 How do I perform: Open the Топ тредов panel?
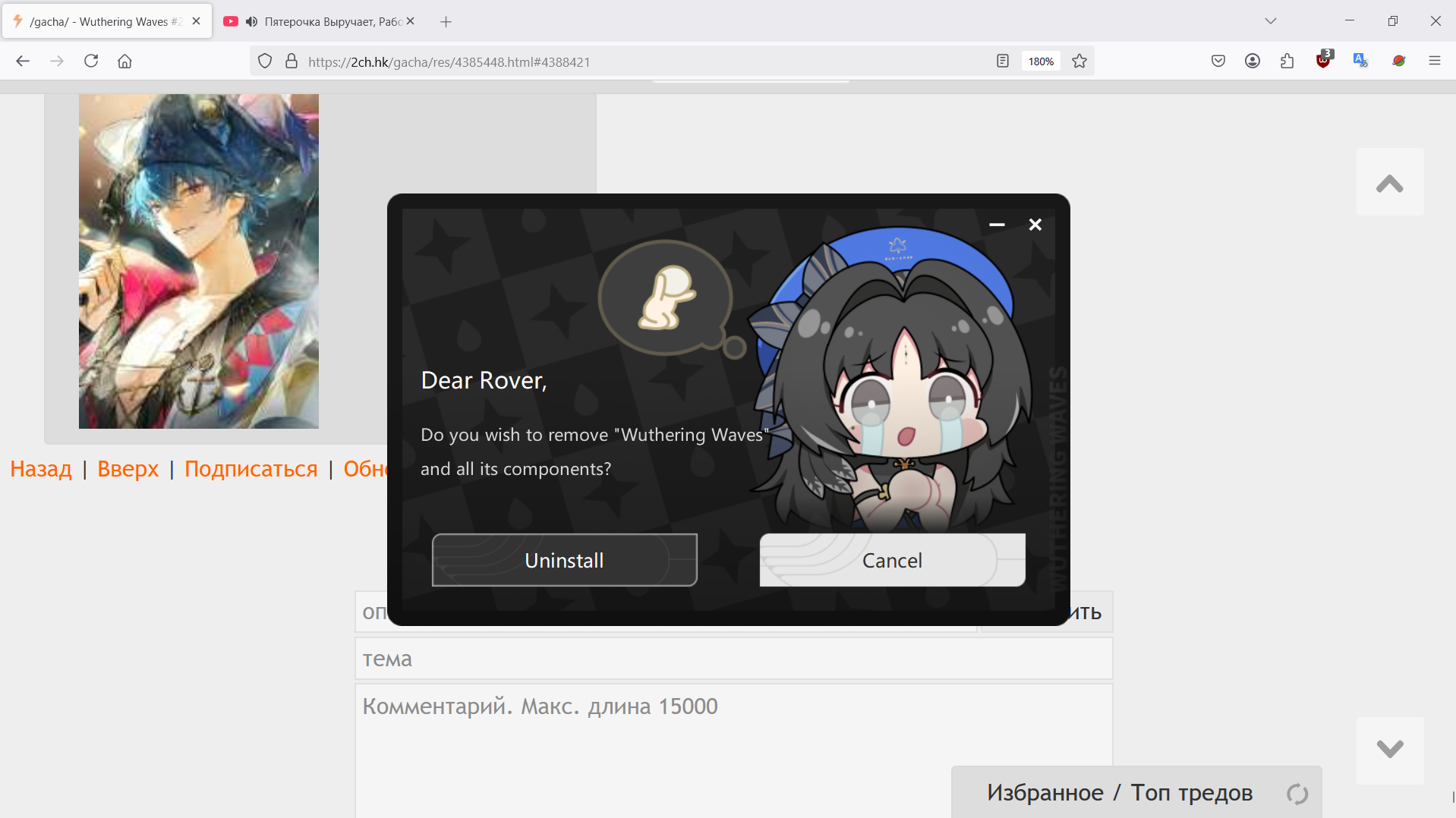point(1192,793)
